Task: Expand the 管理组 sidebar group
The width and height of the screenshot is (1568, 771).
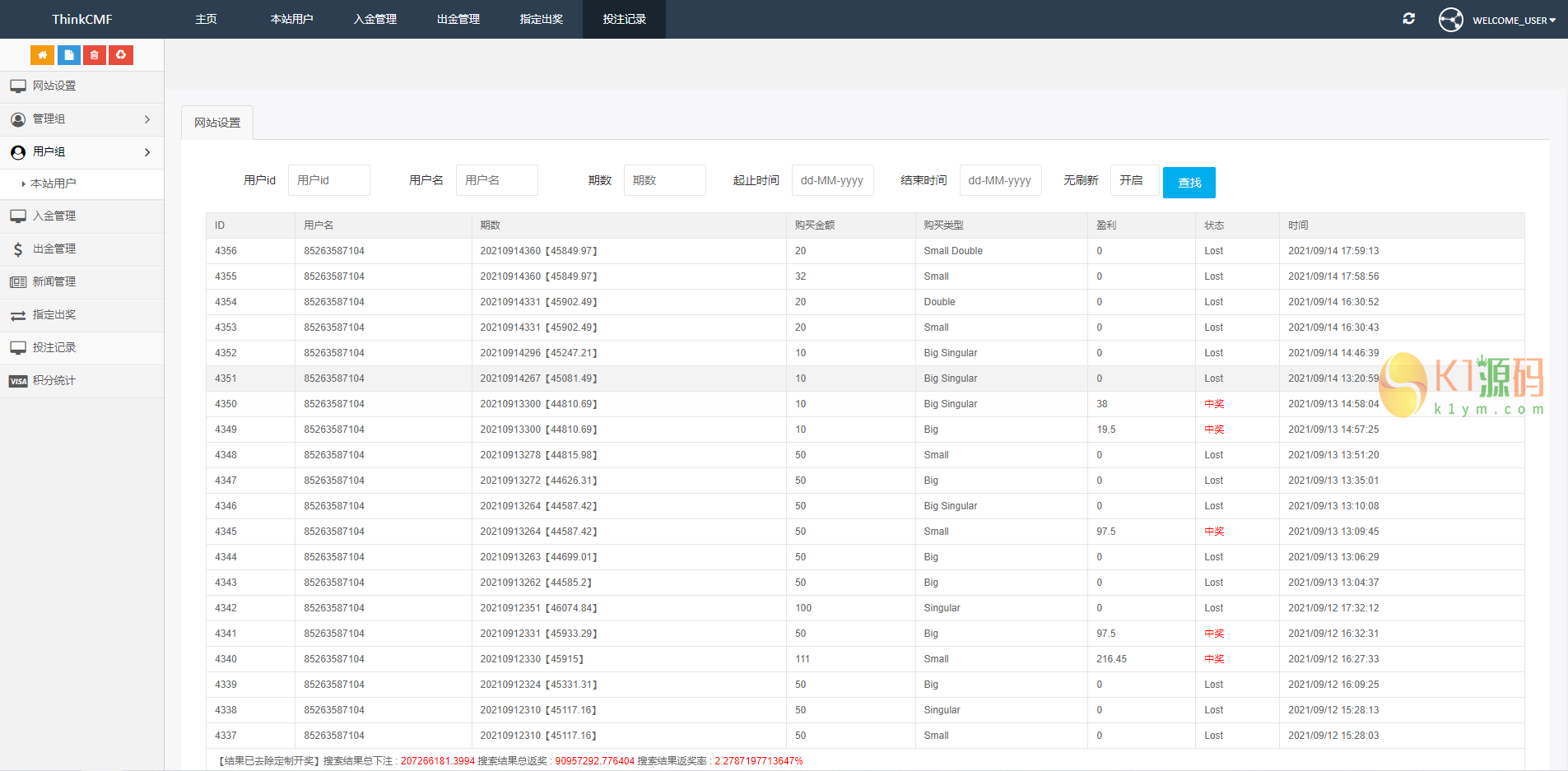Action: click(x=82, y=119)
